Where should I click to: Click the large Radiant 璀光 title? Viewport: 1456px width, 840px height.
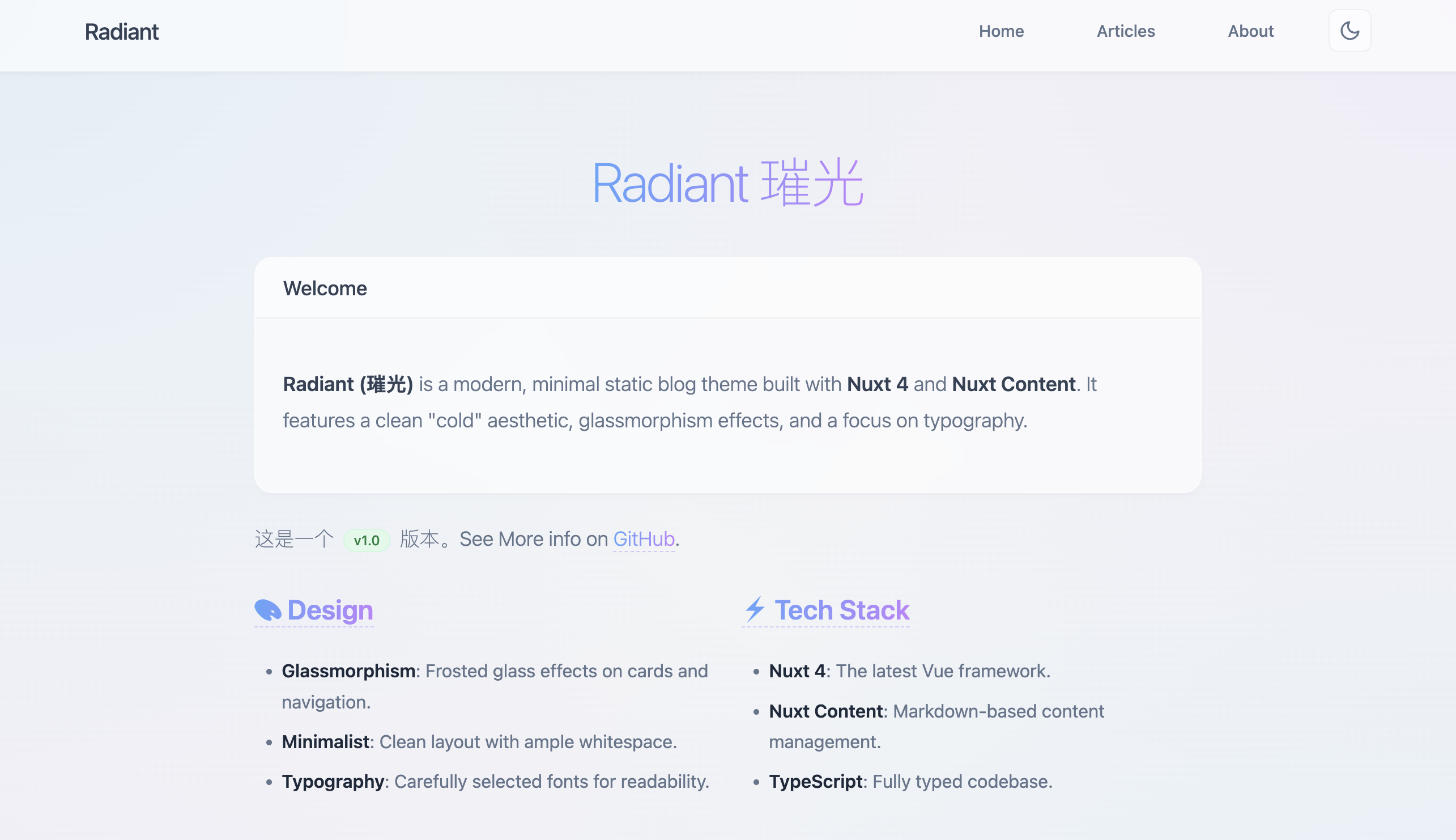(x=727, y=183)
